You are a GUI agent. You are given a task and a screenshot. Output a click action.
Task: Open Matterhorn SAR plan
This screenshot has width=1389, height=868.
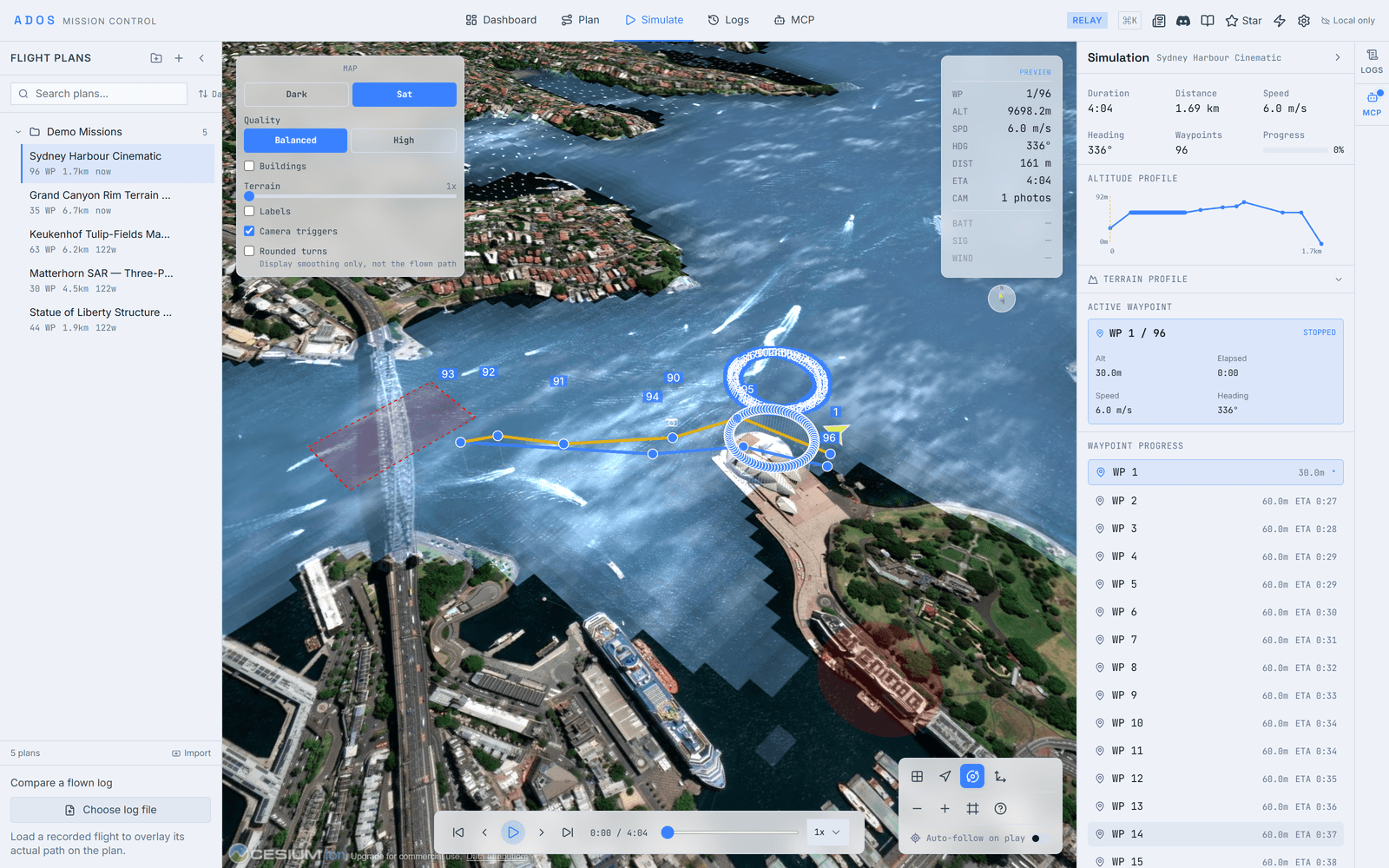coord(117,280)
